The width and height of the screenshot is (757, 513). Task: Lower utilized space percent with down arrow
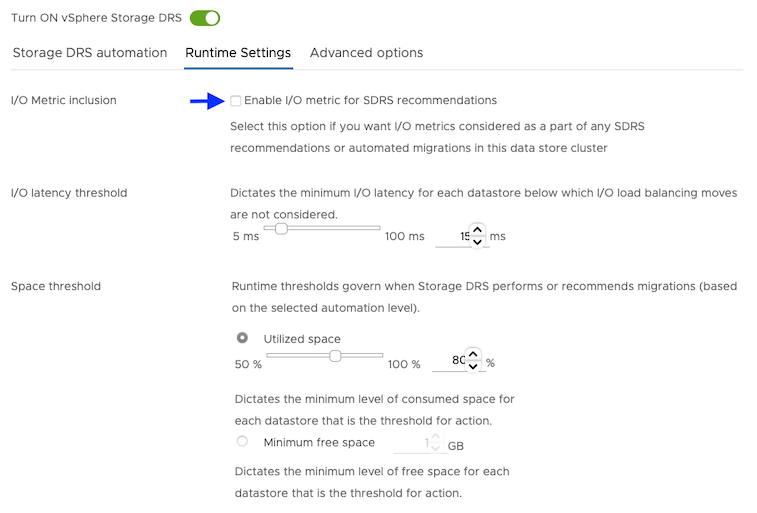point(473,367)
